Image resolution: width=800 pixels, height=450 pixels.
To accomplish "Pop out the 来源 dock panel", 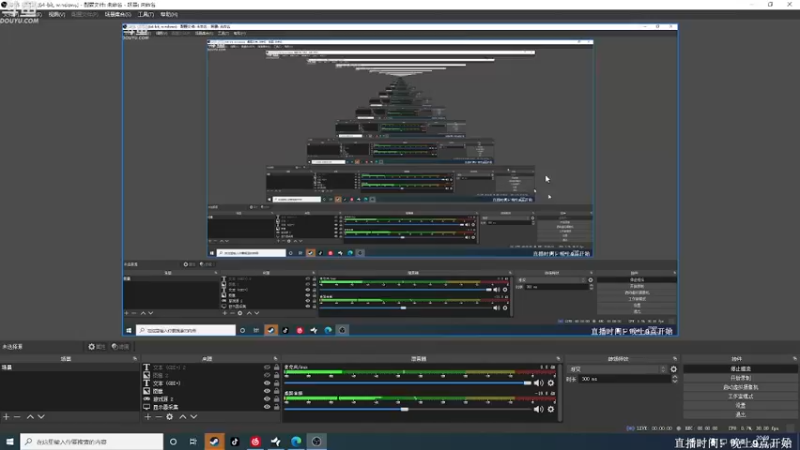I will pyautogui.click(x=276, y=359).
